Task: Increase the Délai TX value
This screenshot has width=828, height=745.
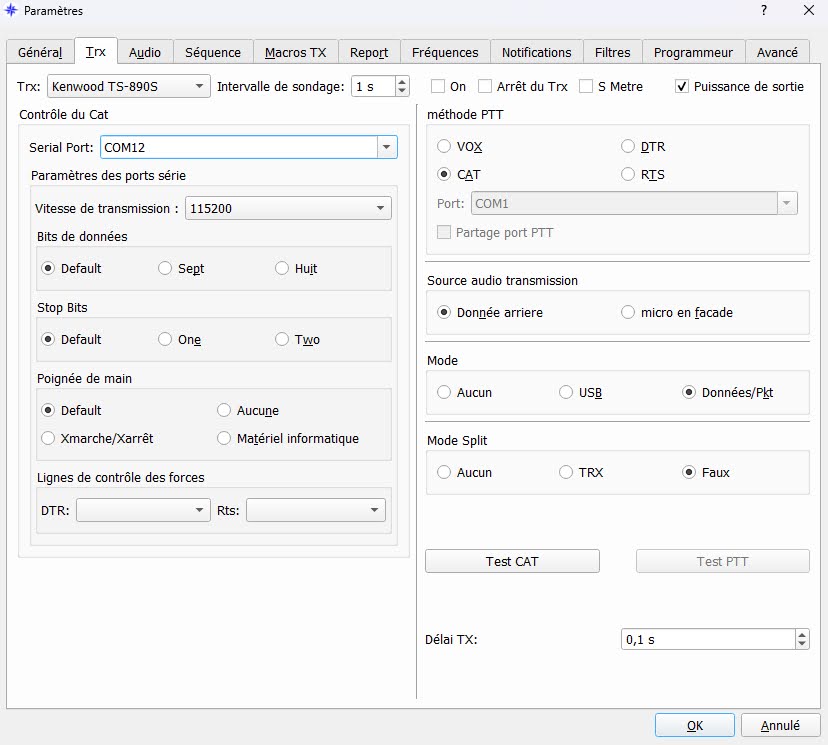Action: [x=802, y=635]
